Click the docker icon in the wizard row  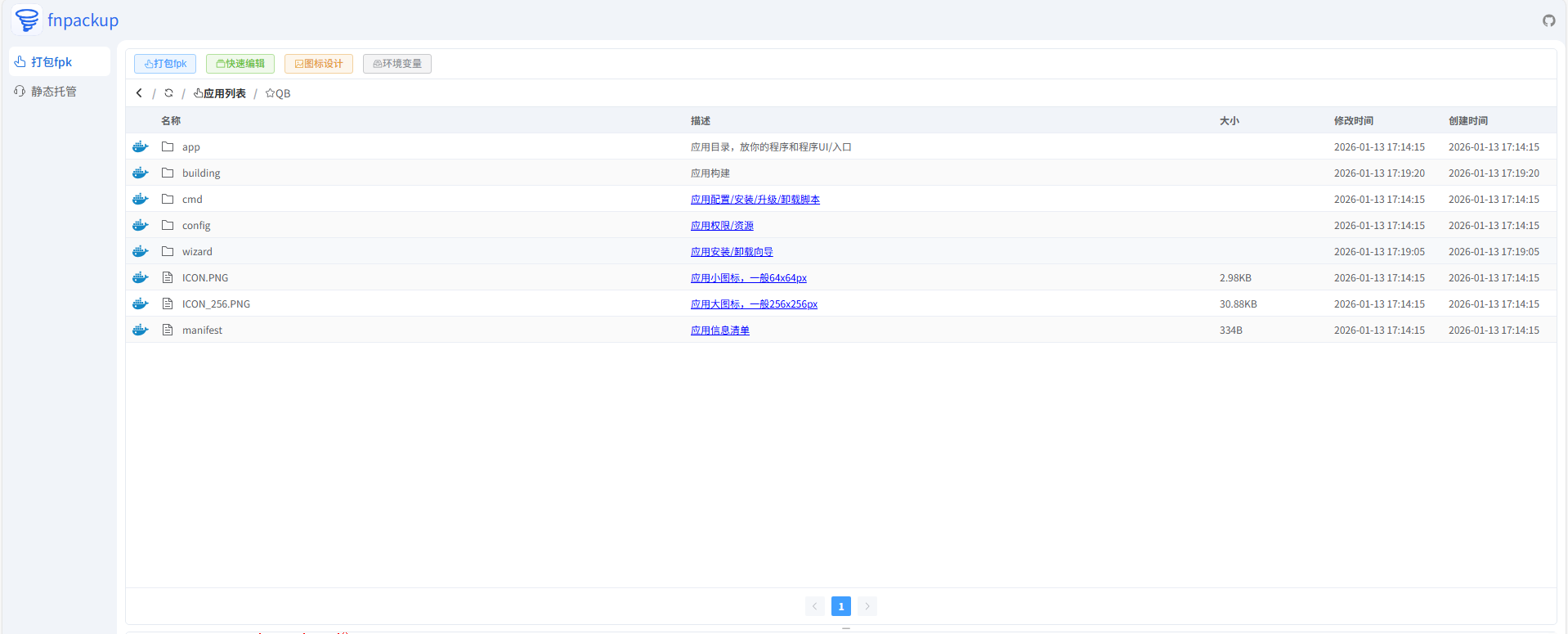141,251
